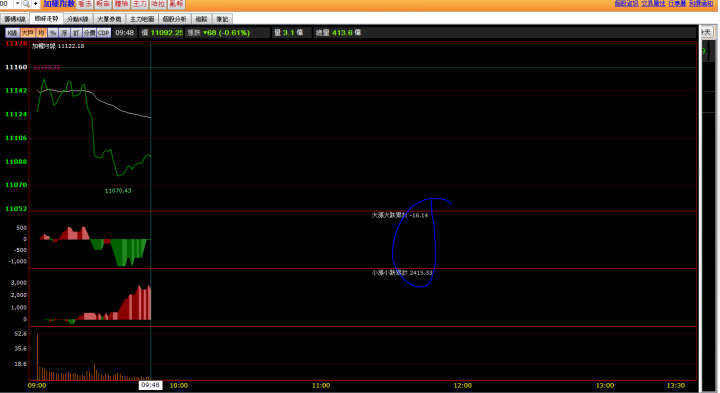The image size is (720, 393).
Task: Select the 即時走勢 tab
Action: (46, 19)
